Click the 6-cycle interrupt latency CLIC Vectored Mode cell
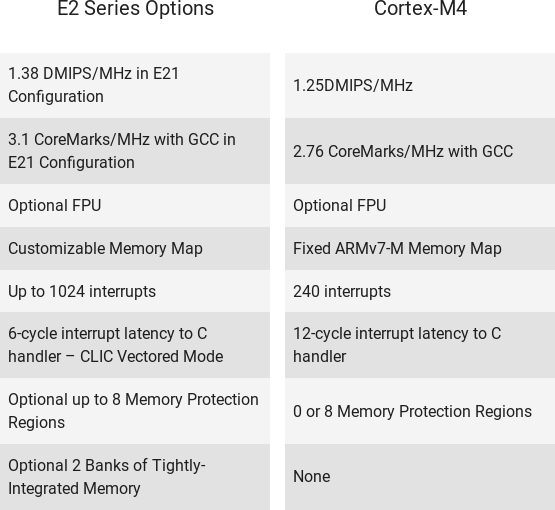The width and height of the screenshot is (555, 510). pos(135,345)
